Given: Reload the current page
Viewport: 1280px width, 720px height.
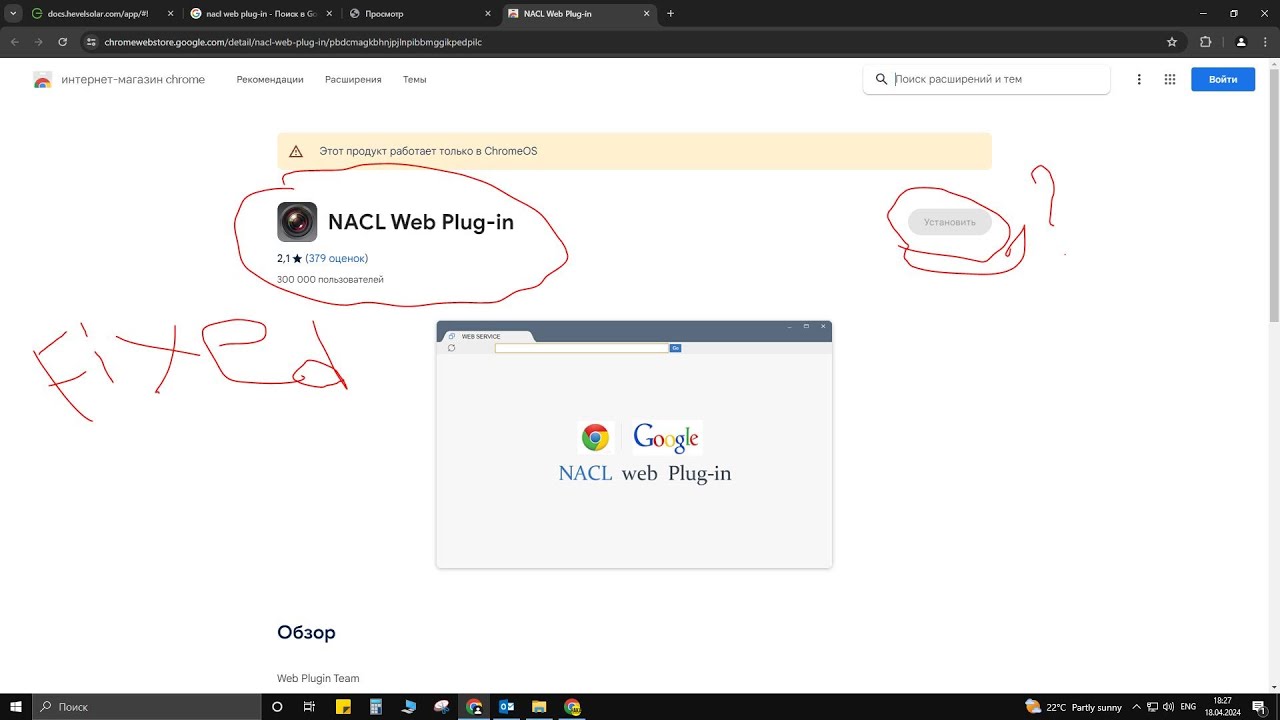Looking at the screenshot, I should coord(62,42).
